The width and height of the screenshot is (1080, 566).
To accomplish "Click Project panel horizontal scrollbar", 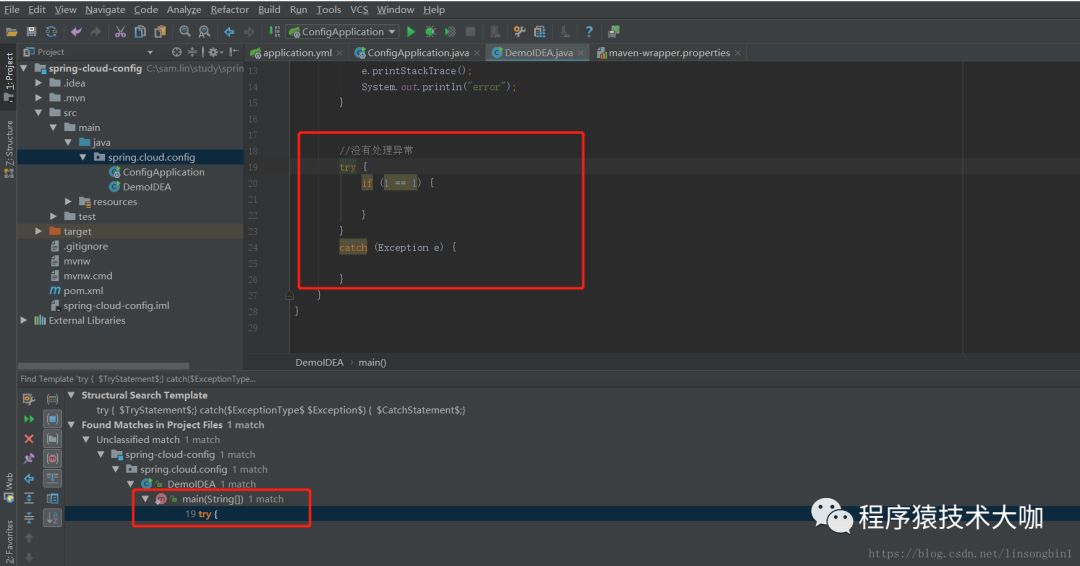I will click(103, 366).
